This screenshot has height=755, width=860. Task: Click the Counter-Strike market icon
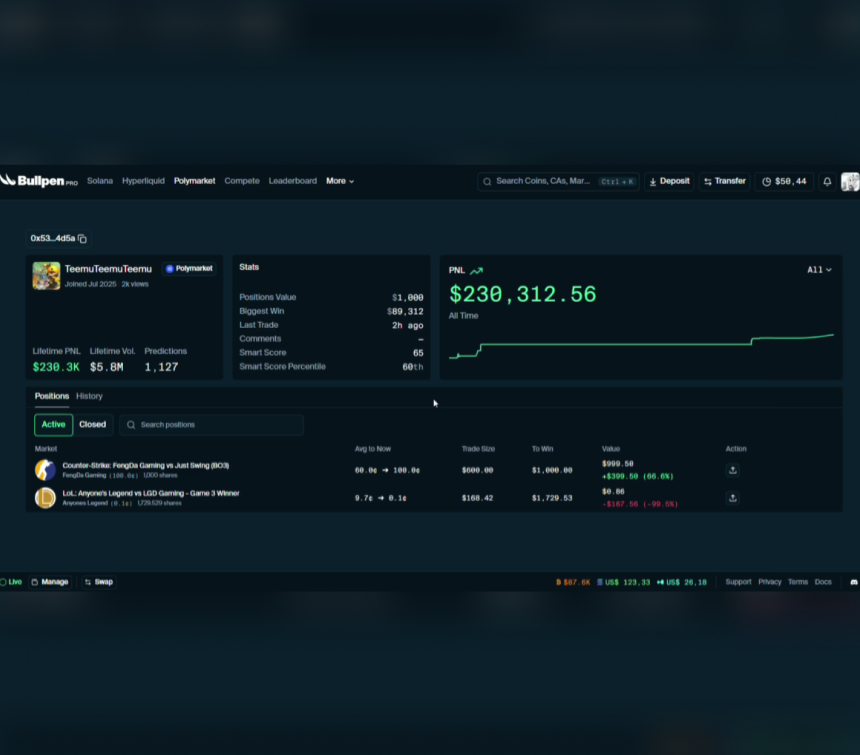46,470
